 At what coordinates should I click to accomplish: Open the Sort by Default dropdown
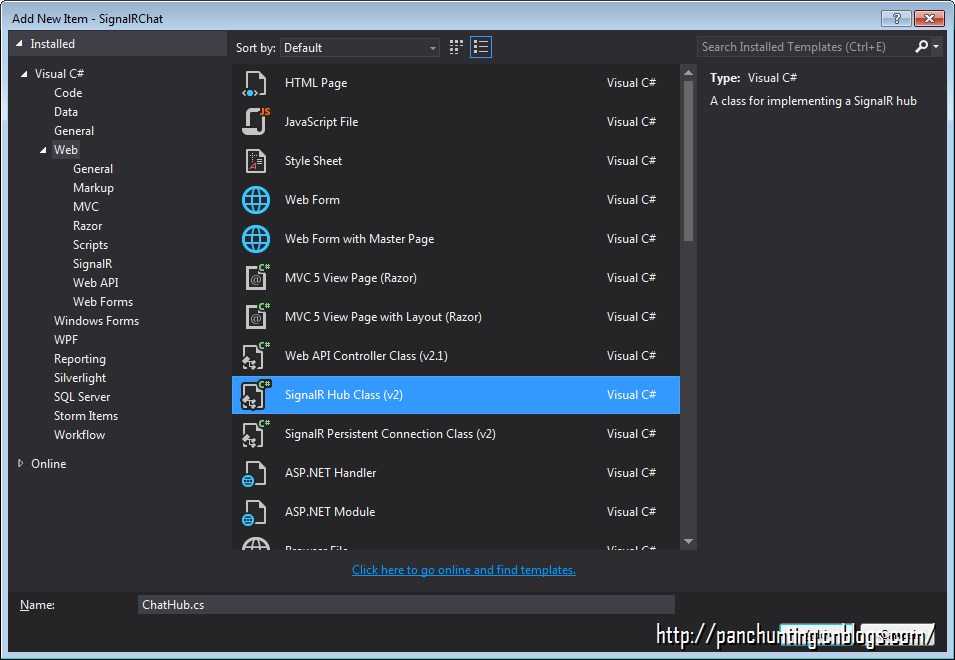point(359,47)
